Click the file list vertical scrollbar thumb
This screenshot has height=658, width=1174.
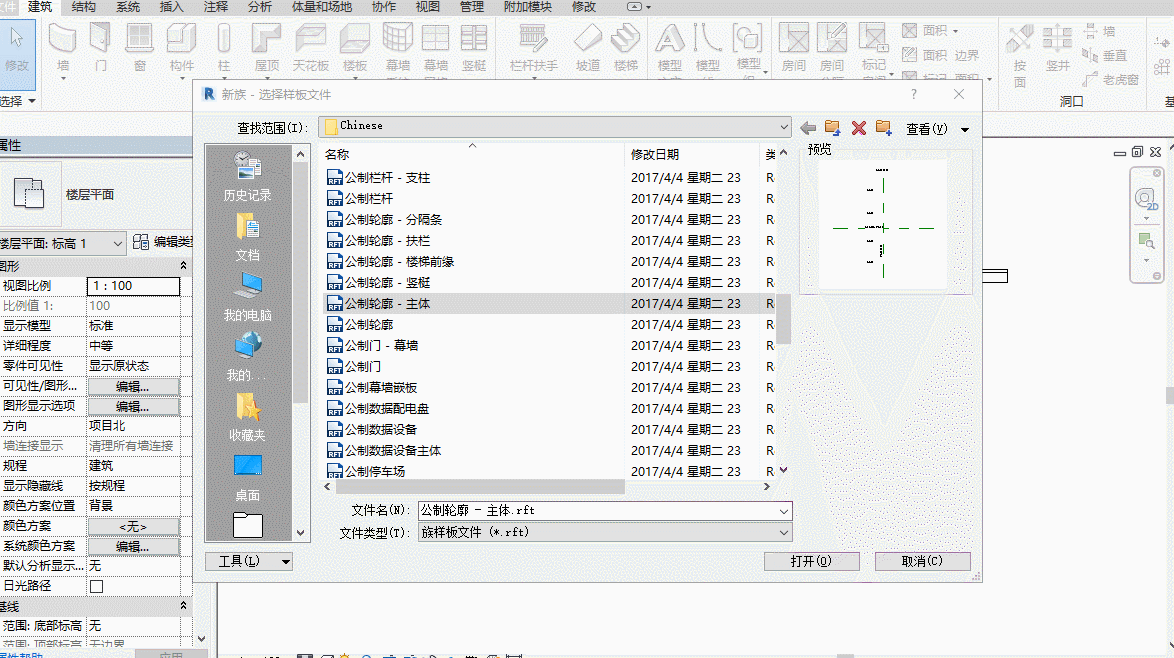(783, 318)
